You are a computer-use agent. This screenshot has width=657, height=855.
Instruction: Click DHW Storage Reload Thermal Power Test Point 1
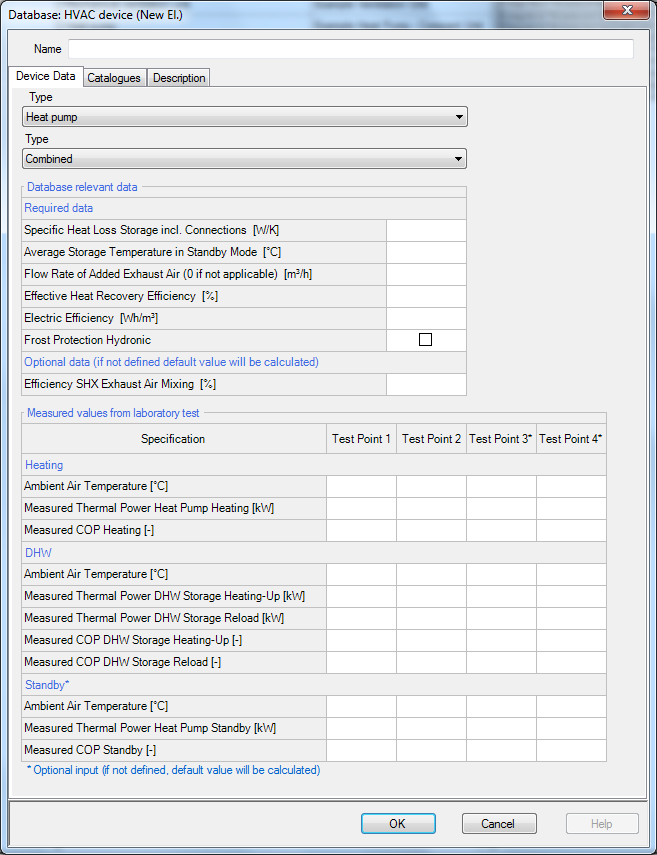click(361, 618)
